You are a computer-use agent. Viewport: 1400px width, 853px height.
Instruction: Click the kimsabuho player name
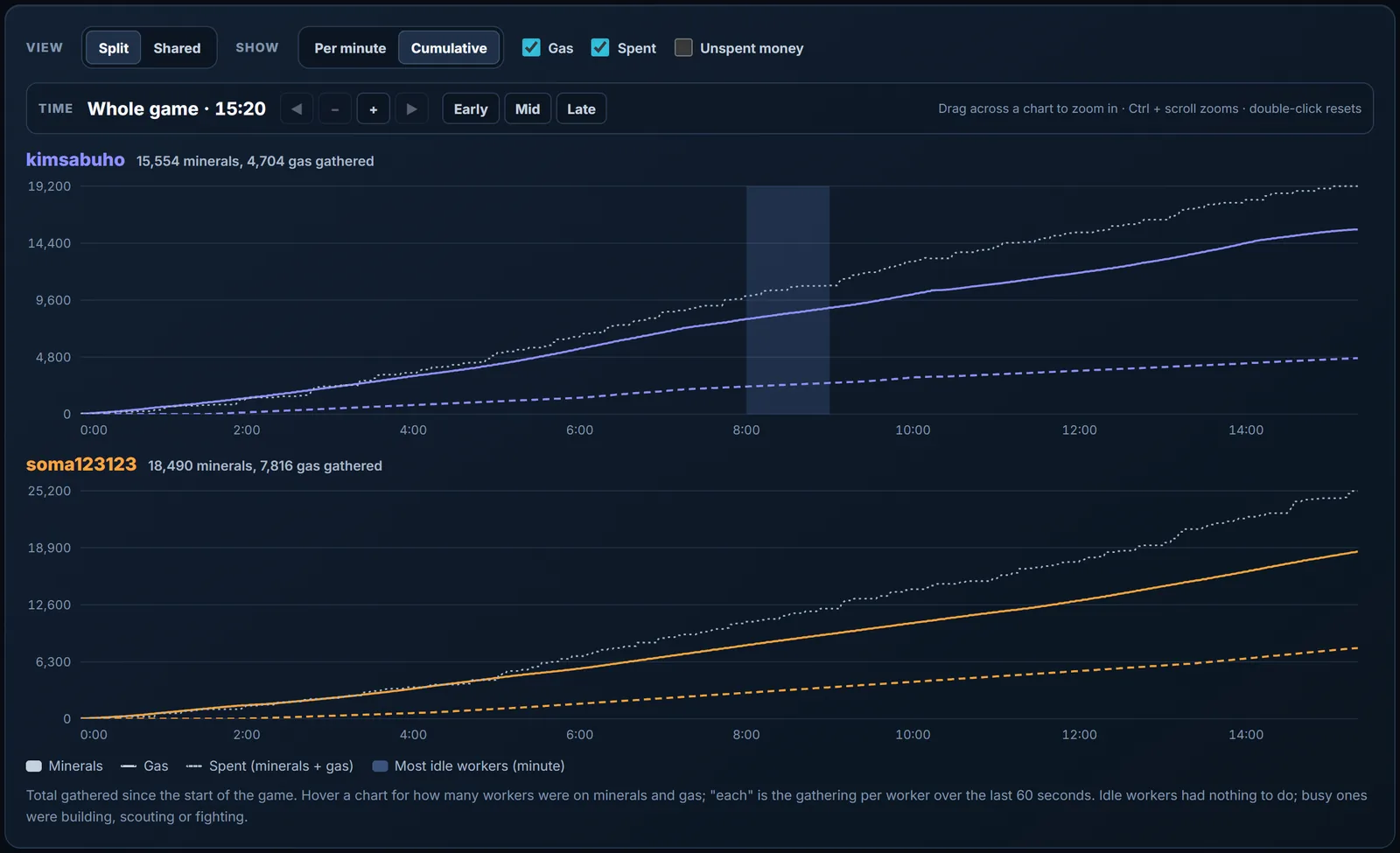75,160
